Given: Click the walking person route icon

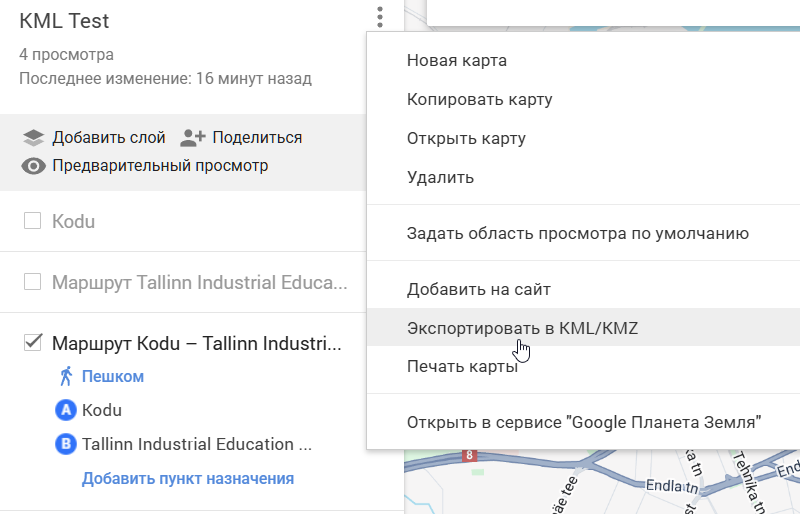Looking at the screenshot, I should 66,376.
